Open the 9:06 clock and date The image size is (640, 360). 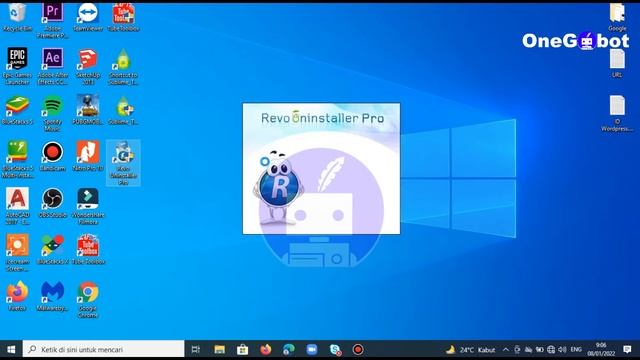click(x=601, y=349)
